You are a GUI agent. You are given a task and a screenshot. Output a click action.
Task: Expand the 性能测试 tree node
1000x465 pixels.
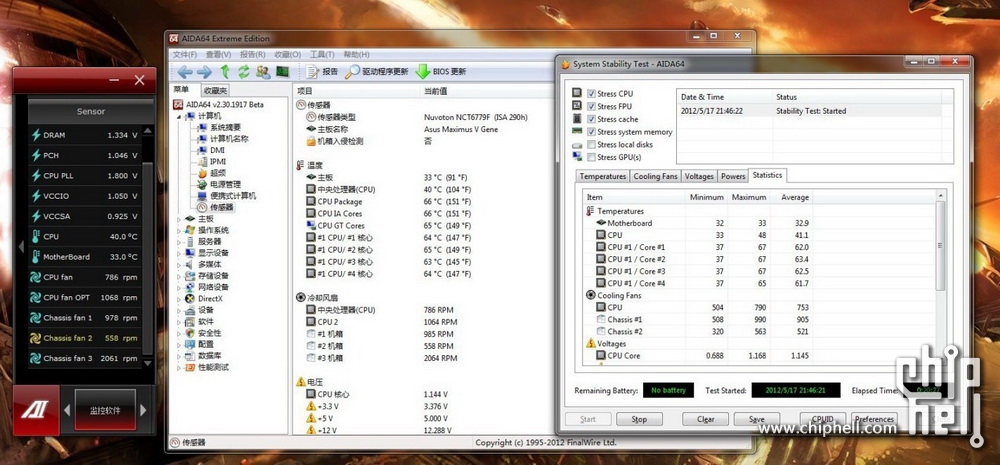pyautogui.click(x=179, y=367)
